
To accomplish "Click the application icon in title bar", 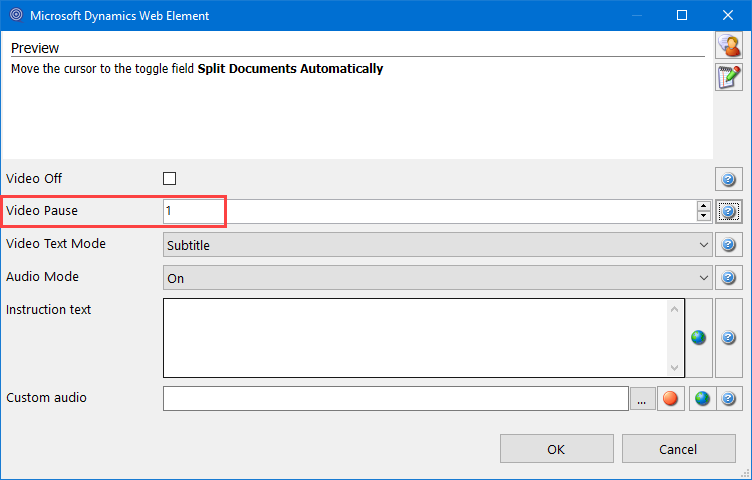I will click(x=16, y=15).
